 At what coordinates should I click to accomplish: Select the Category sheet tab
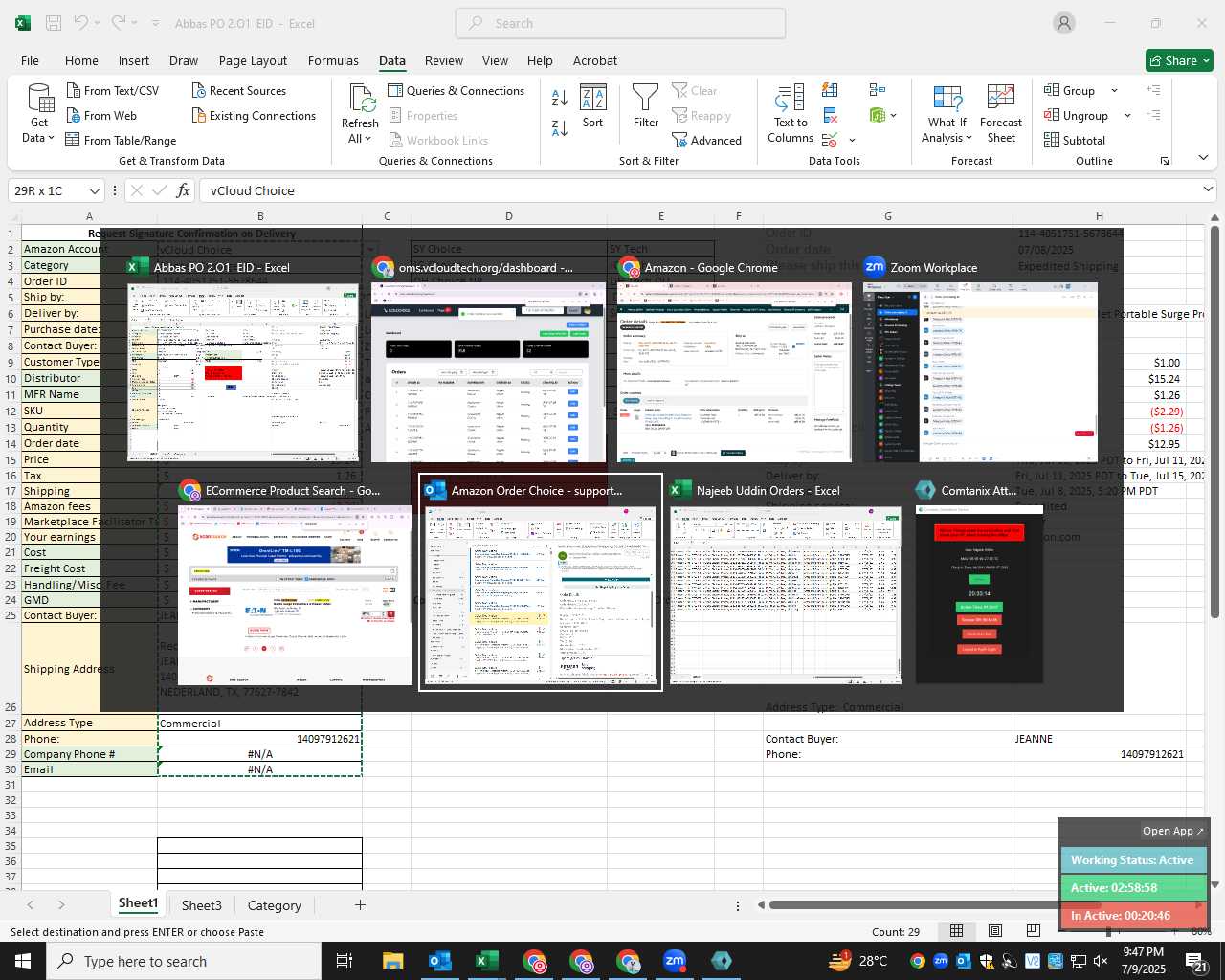tap(274, 905)
